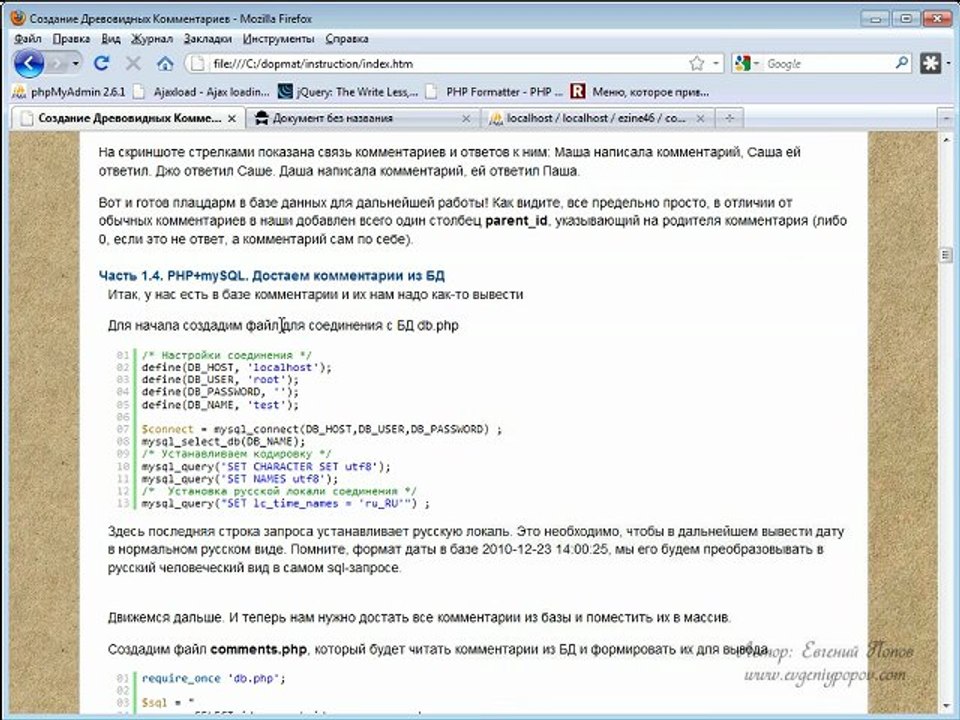Click the phpMyAdmin bookmark favicon
Screen dimensions: 960x720
coord(19,92)
